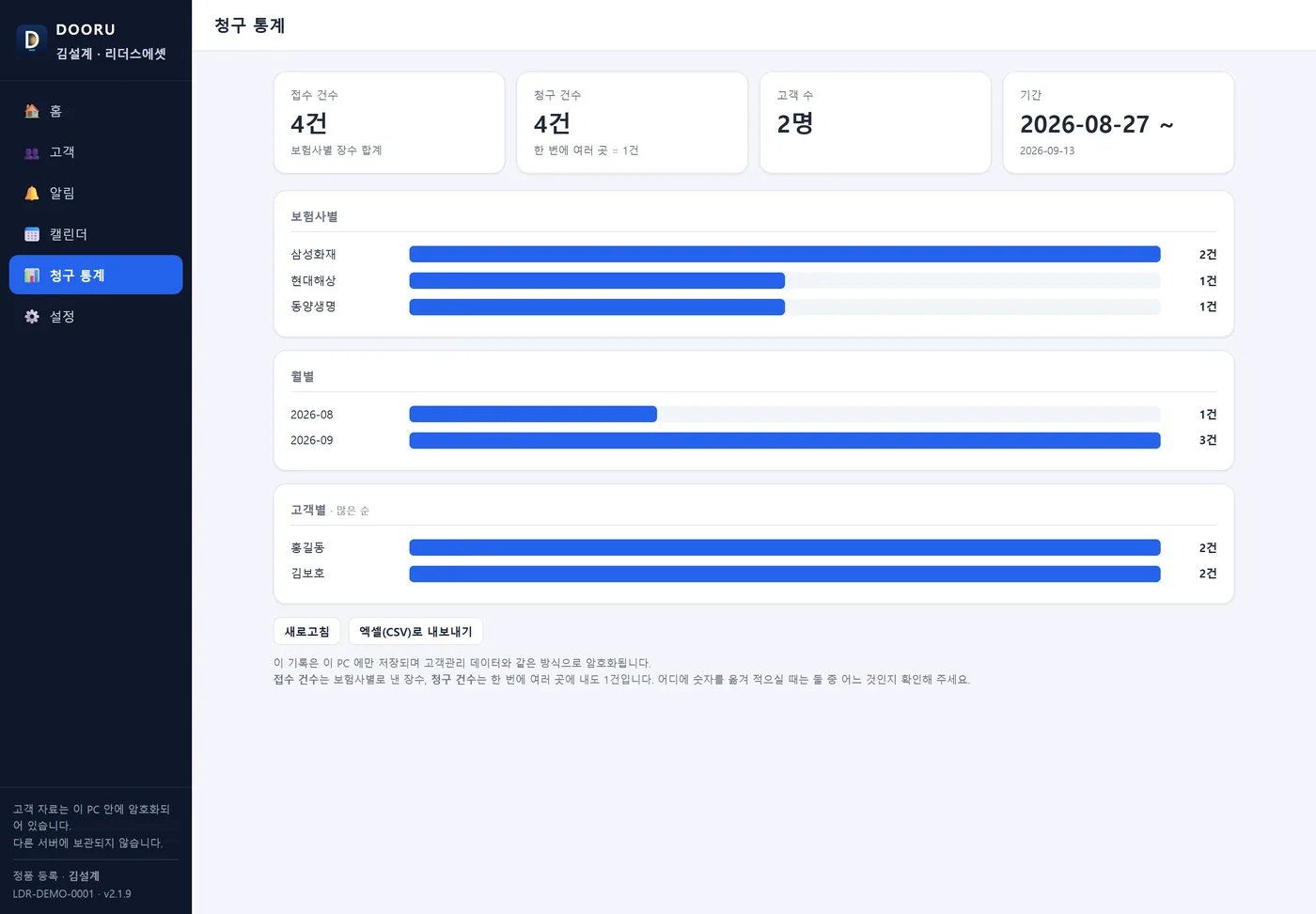The width and height of the screenshot is (1316, 914).
Task: Click the 접수 건수 summary card
Action: pyautogui.click(x=389, y=123)
